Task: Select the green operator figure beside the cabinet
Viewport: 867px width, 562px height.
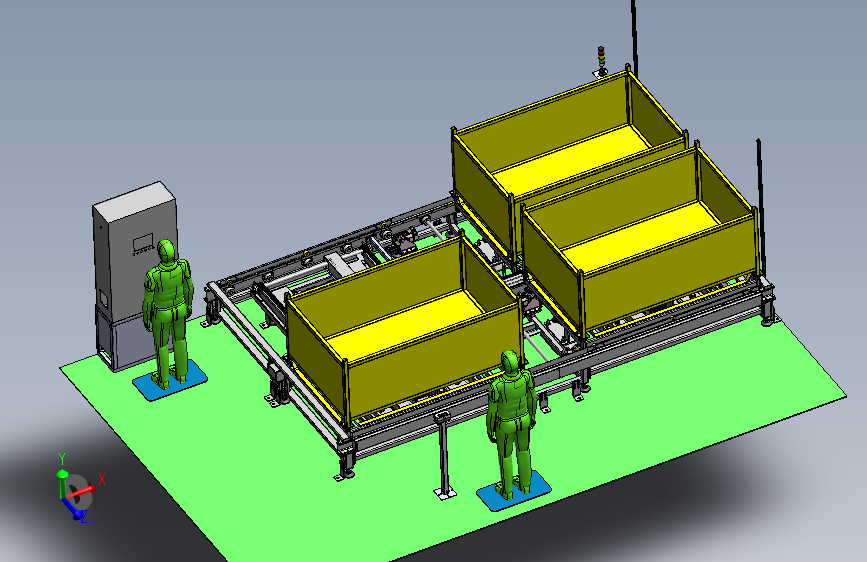Action: pos(168,313)
